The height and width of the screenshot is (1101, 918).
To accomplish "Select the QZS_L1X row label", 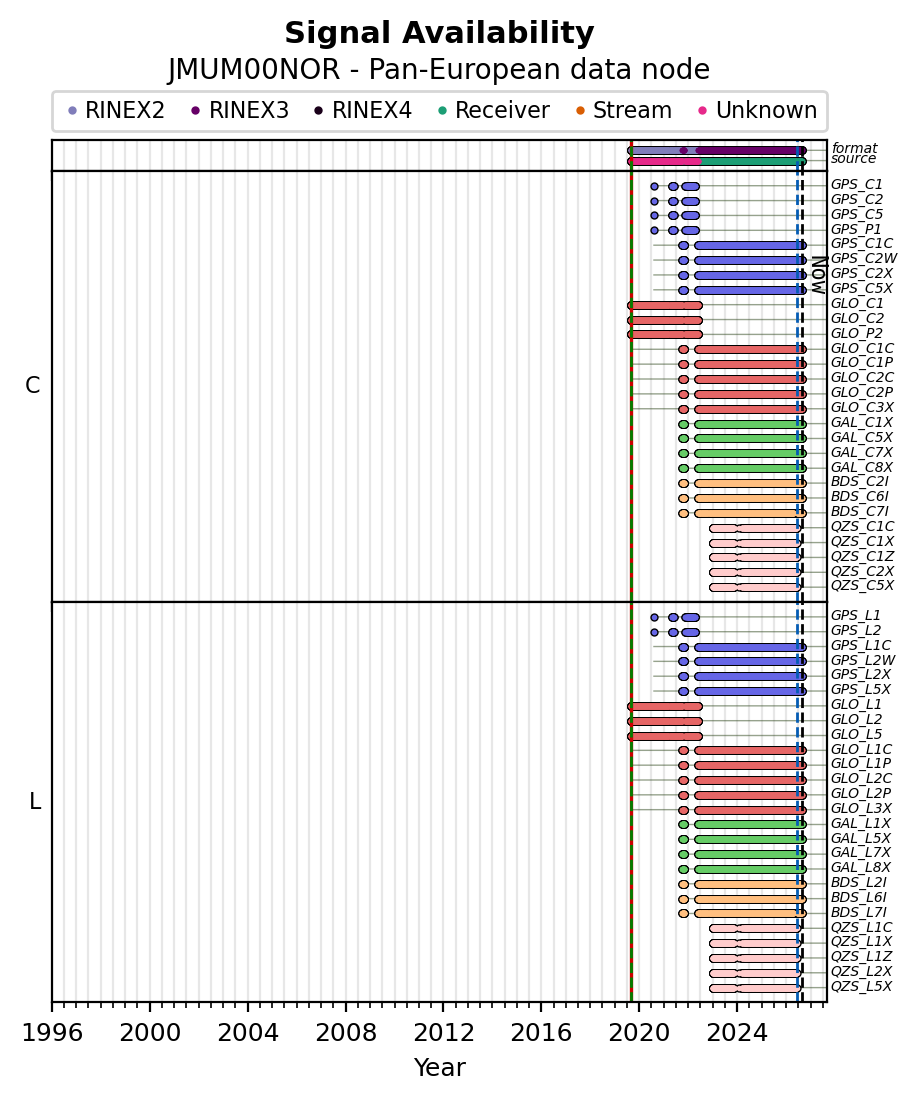I will tap(862, 942).
